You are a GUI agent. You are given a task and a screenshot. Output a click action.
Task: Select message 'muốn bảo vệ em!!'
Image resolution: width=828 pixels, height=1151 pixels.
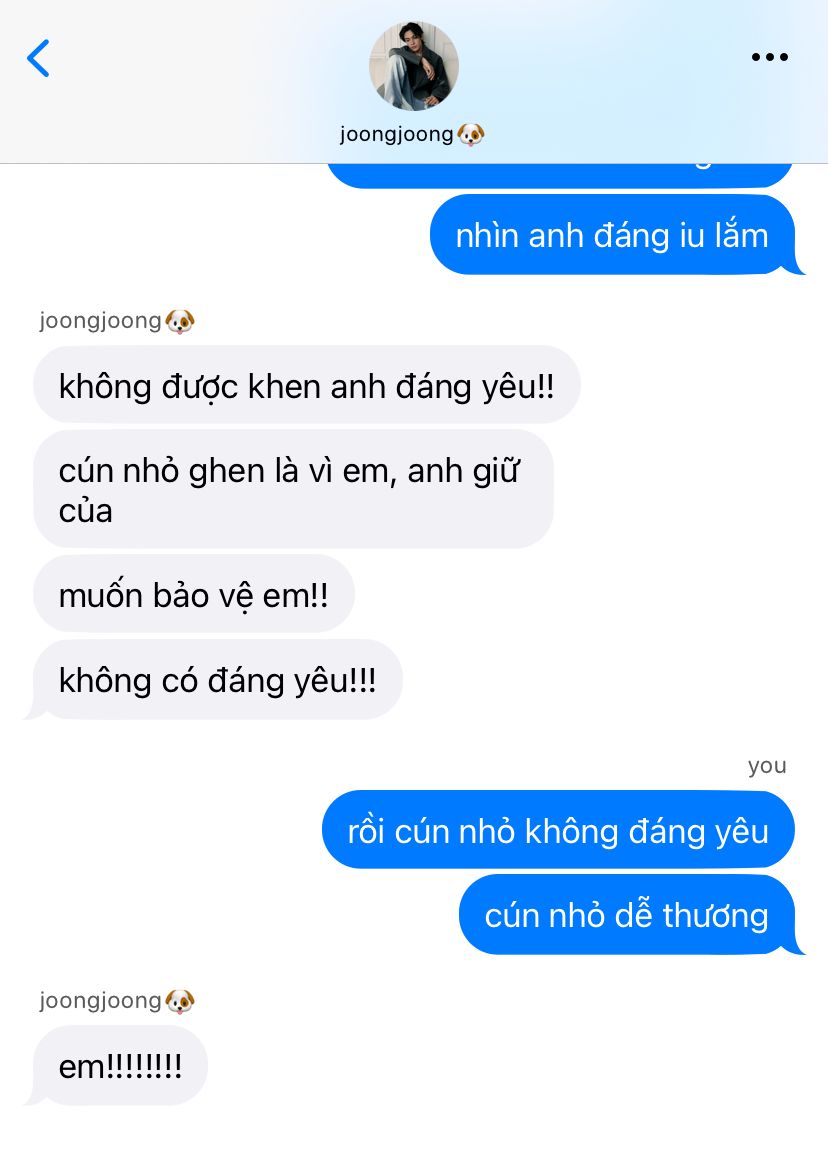[194, 594]
